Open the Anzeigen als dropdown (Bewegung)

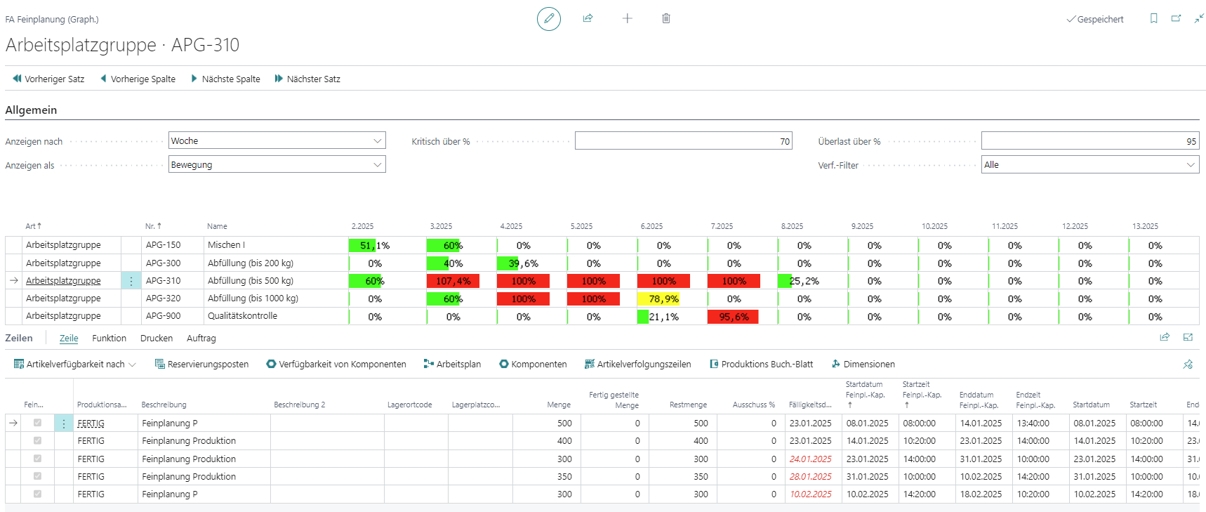277,164
